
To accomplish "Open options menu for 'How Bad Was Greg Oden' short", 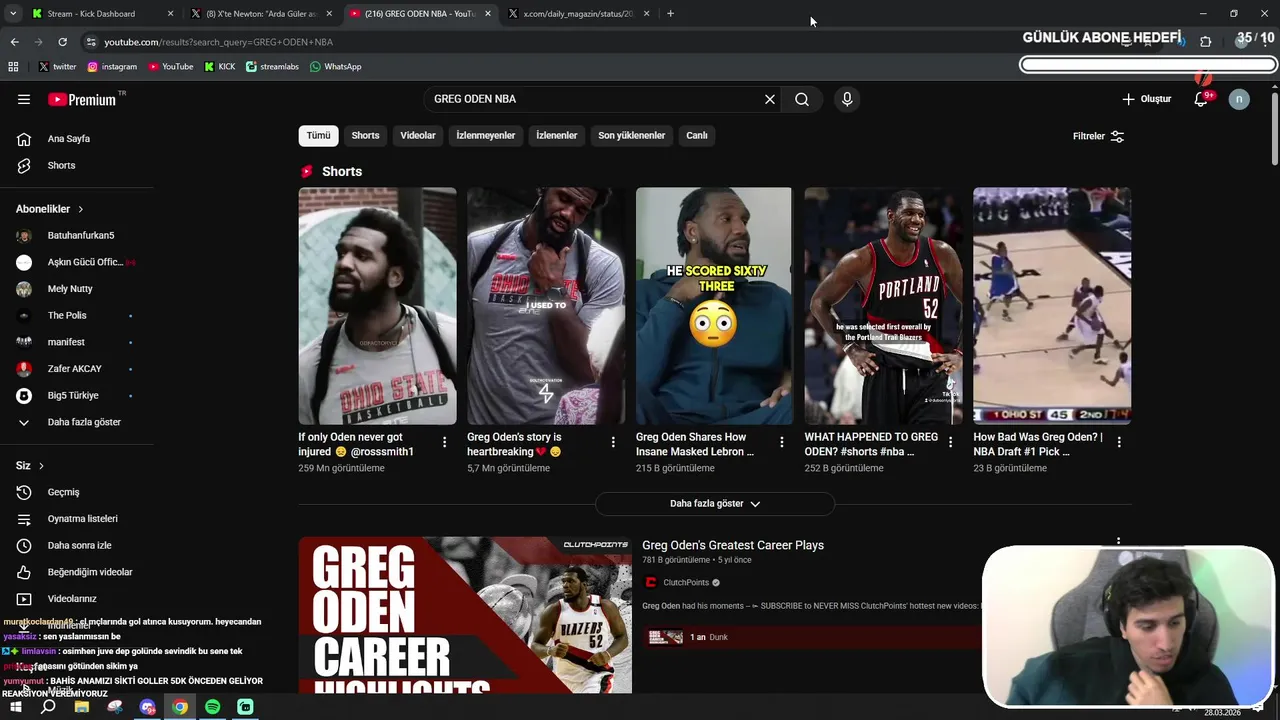I will click(1119, 442).
